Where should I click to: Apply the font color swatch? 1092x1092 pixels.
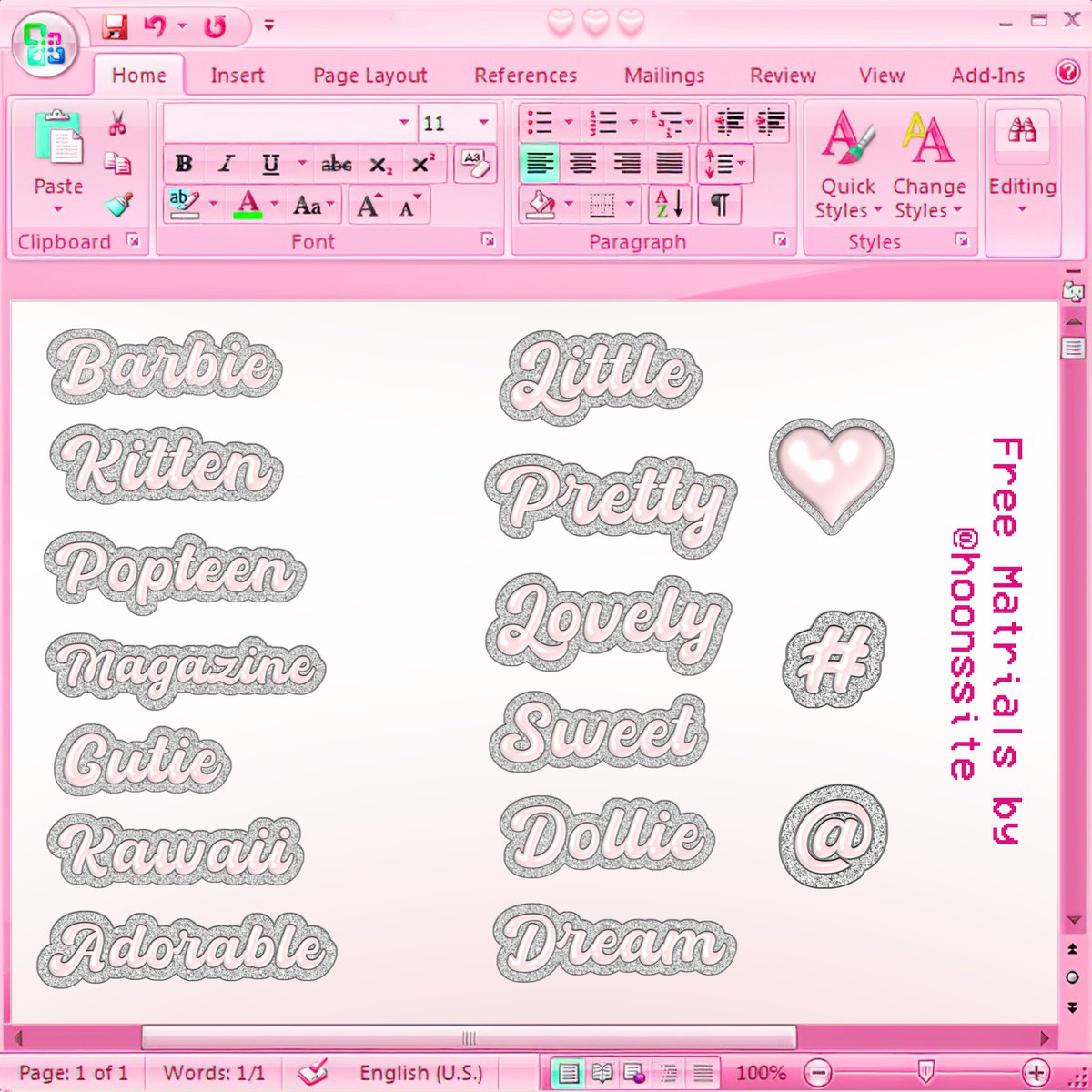click(x=248, y=206)
